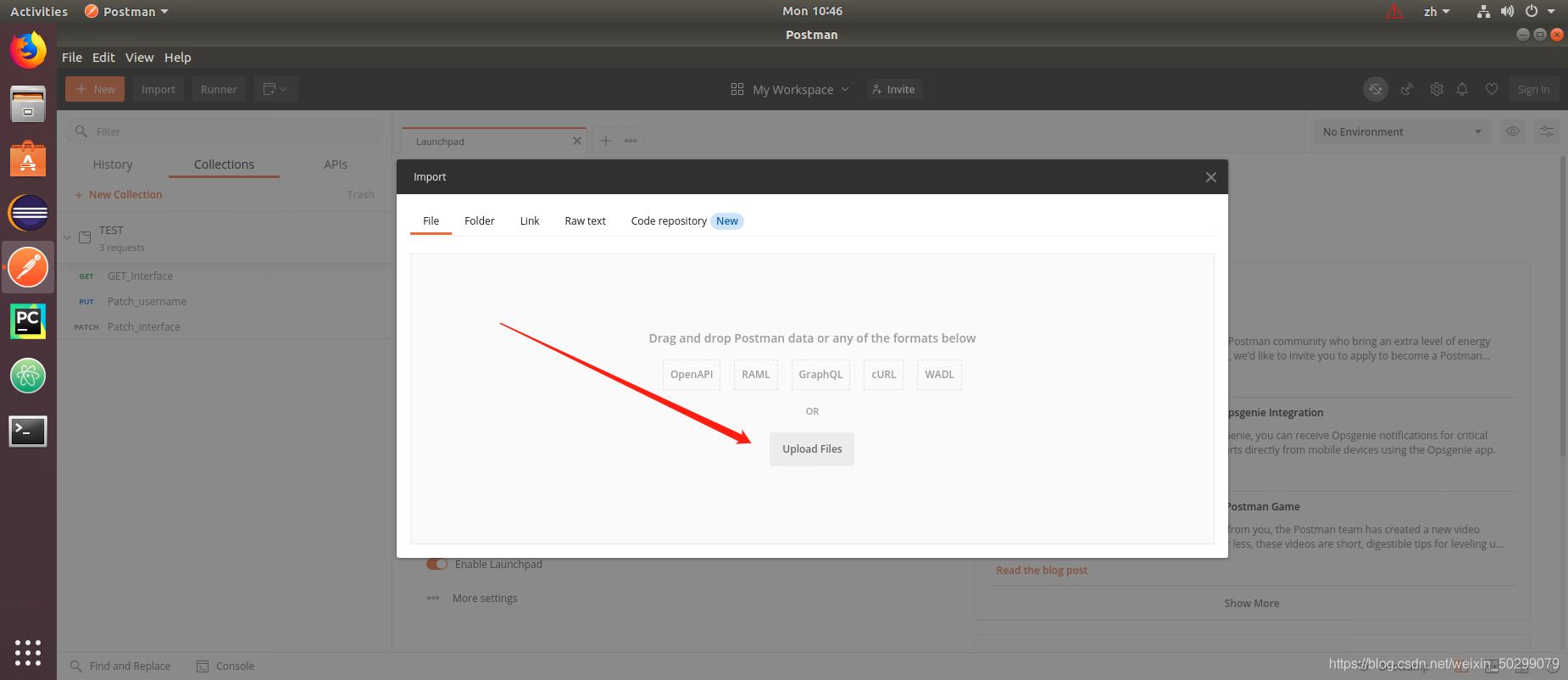Open the Patch_interface request
Image resolution: width=1568 pixels, height=680 pixels.
(224, 326)
